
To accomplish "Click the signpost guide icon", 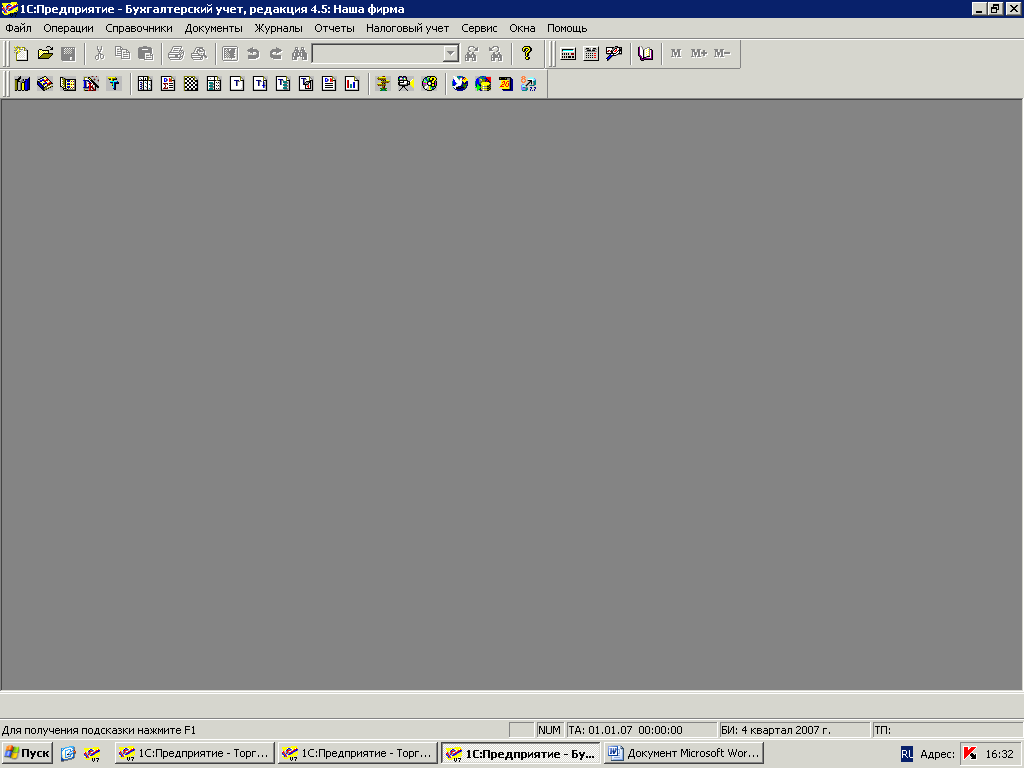I will [383, 84].
